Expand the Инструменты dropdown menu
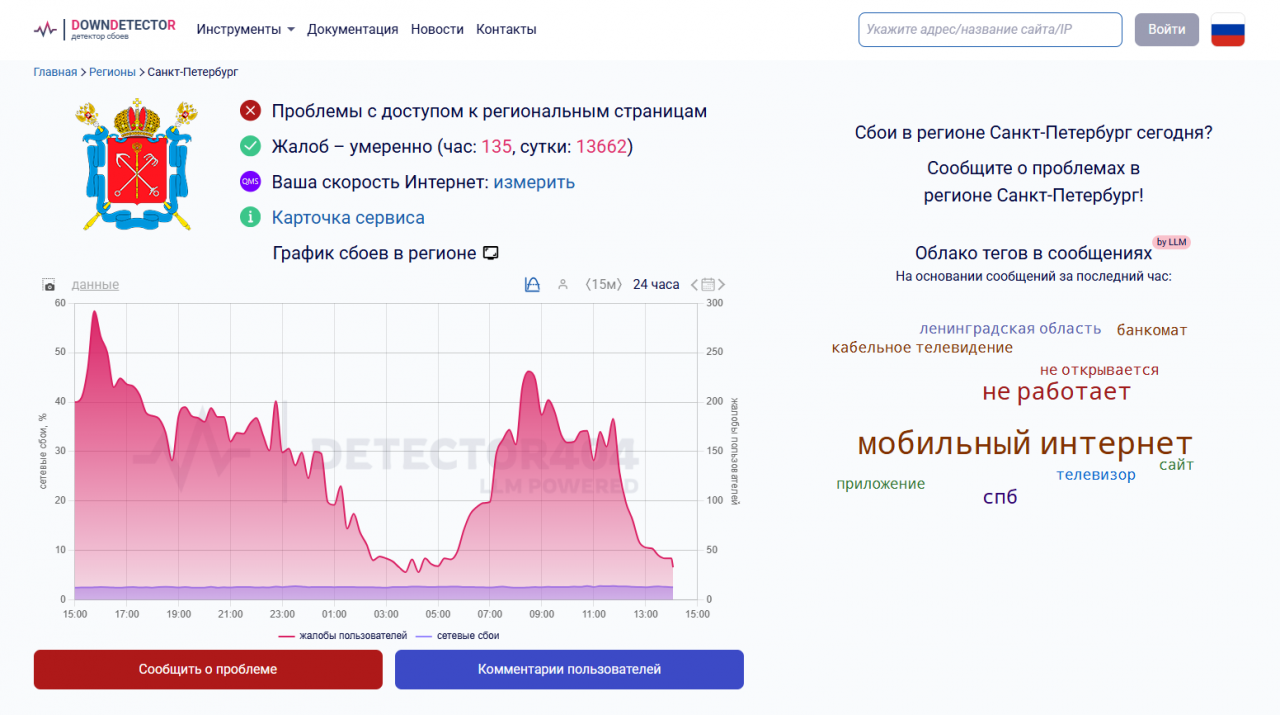The width and height of the screenshot is (1280, 715). tap(245, 29)
